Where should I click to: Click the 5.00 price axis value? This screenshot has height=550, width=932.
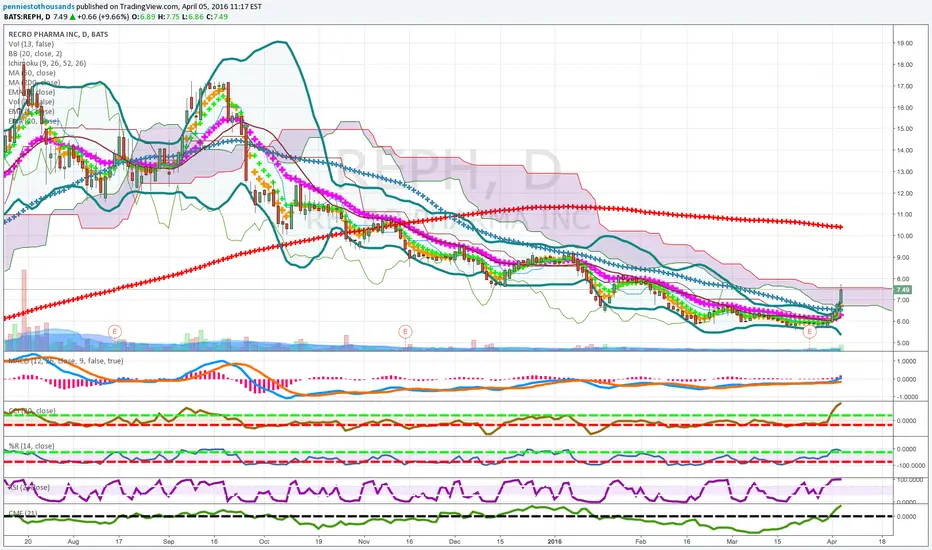[905, 343]
